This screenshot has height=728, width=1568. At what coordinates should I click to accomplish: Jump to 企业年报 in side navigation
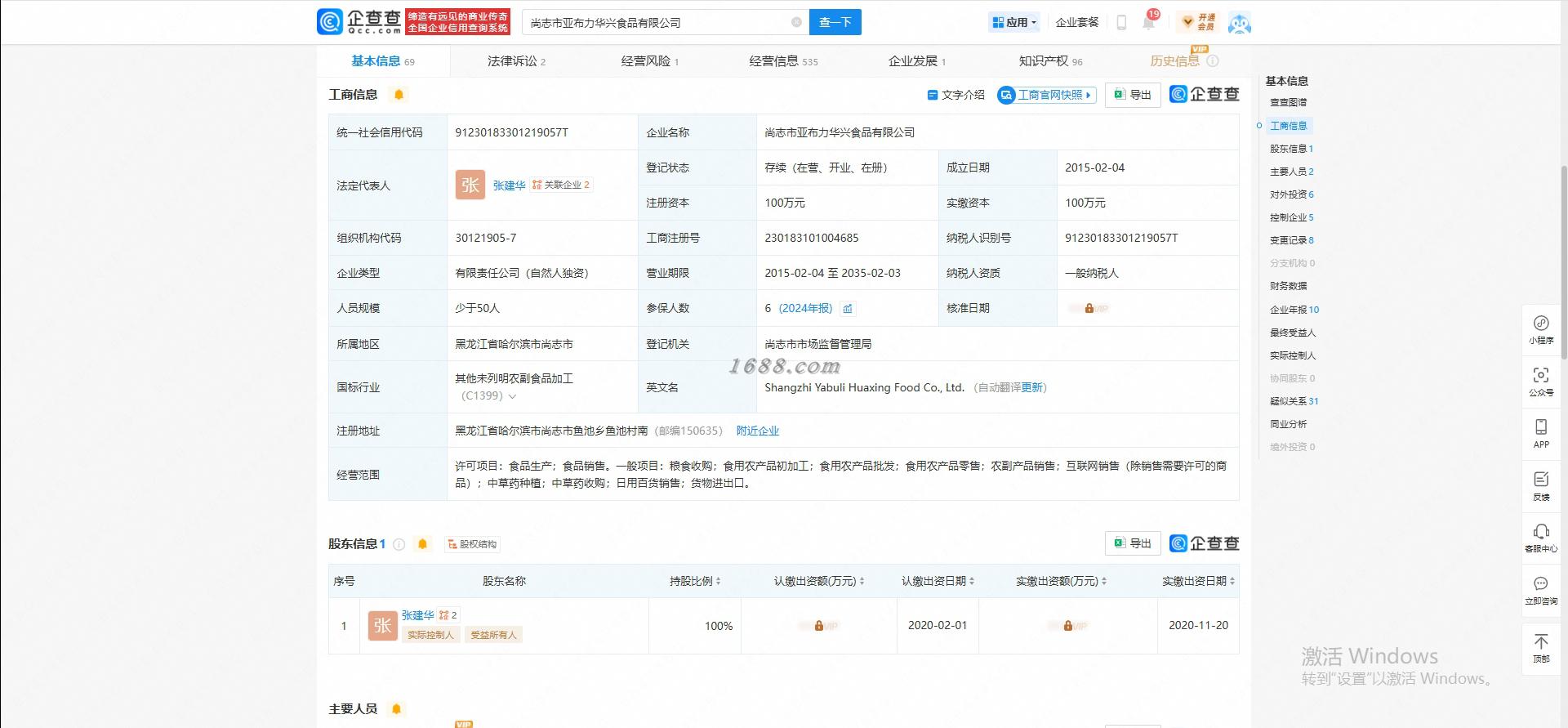click(1294, 310)
